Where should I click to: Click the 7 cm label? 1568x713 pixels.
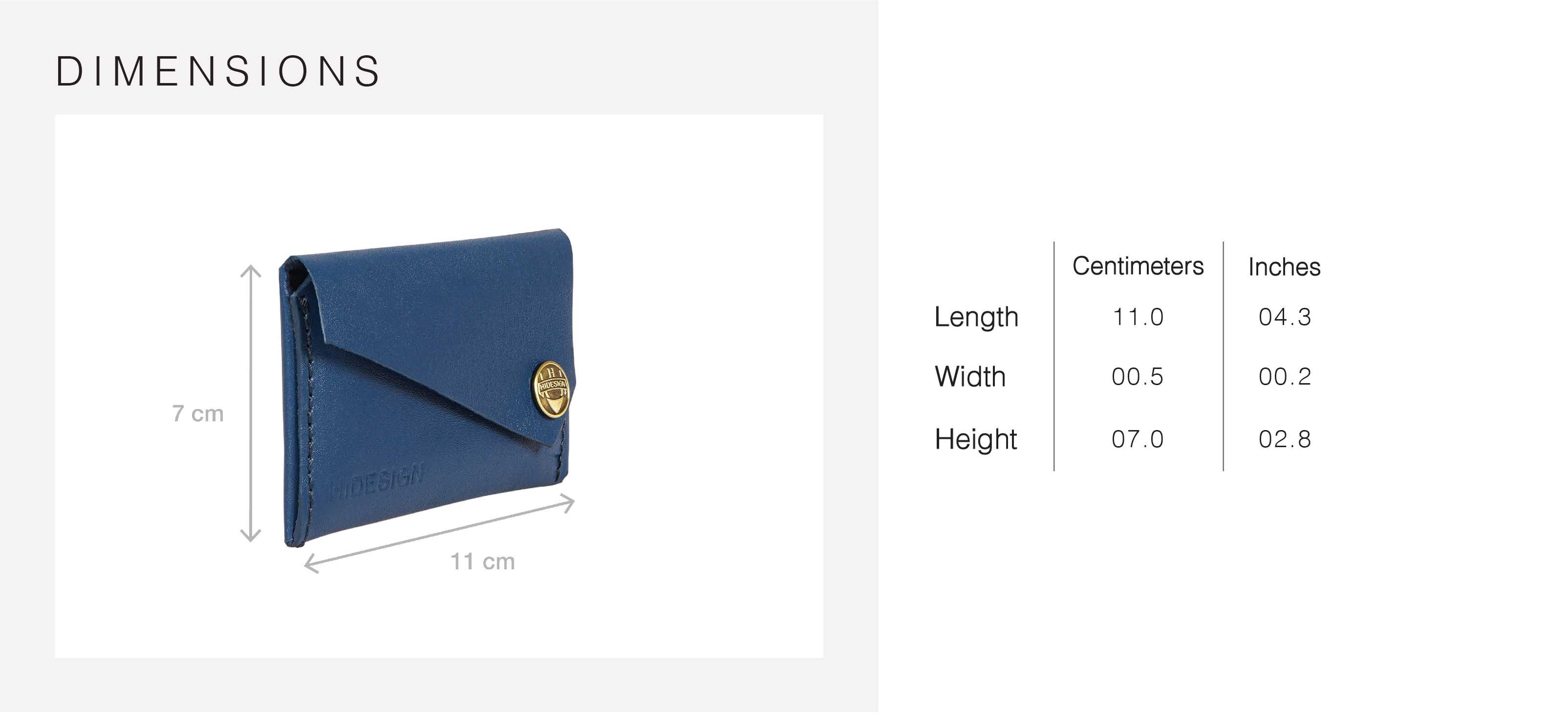pos(198,414)
